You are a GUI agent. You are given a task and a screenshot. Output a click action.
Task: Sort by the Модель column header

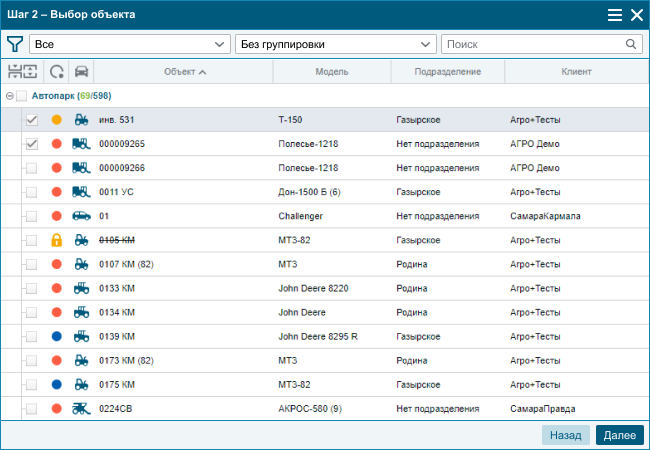(332, 72)
